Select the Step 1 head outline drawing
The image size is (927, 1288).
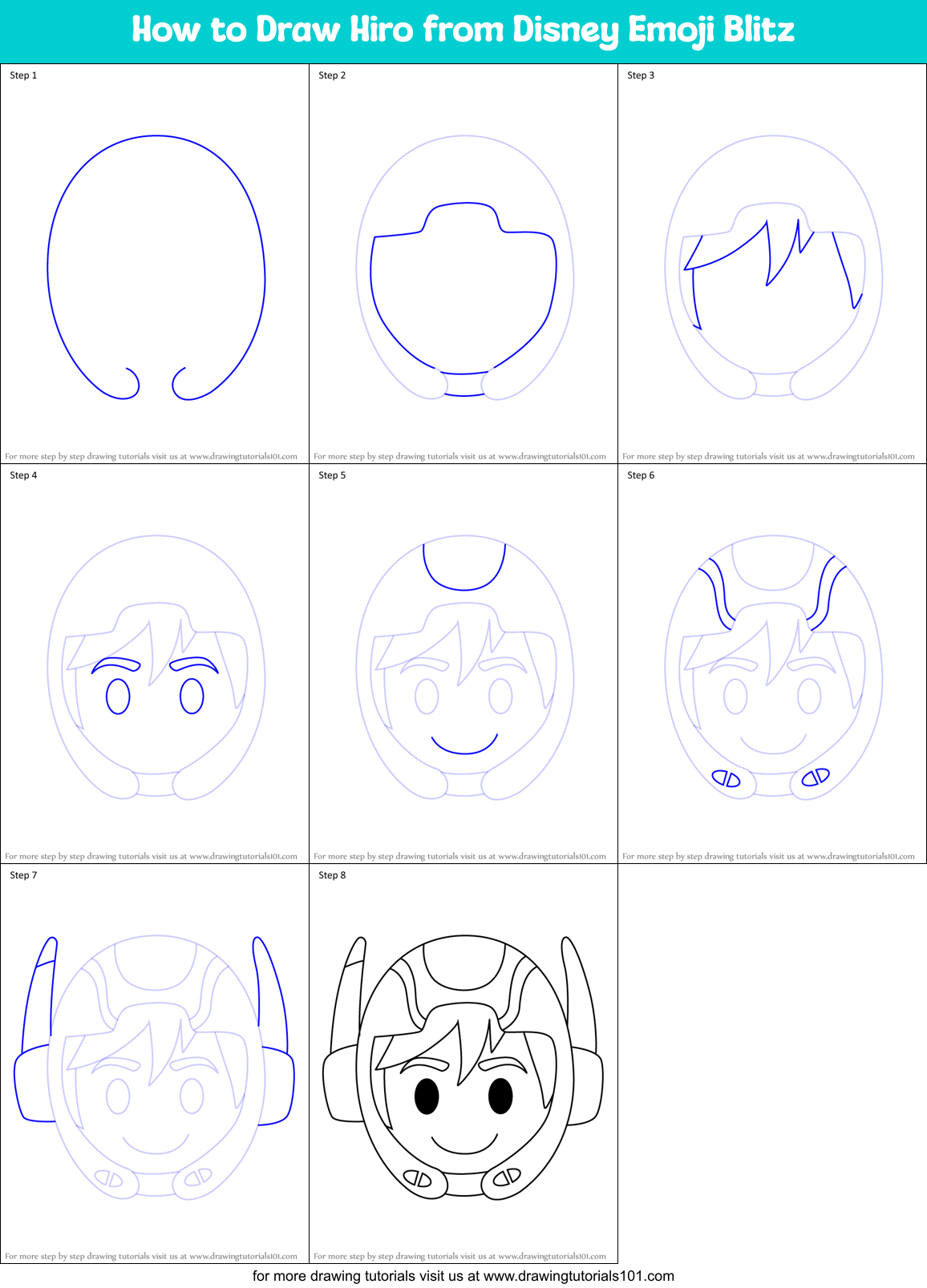coord(156,268)
